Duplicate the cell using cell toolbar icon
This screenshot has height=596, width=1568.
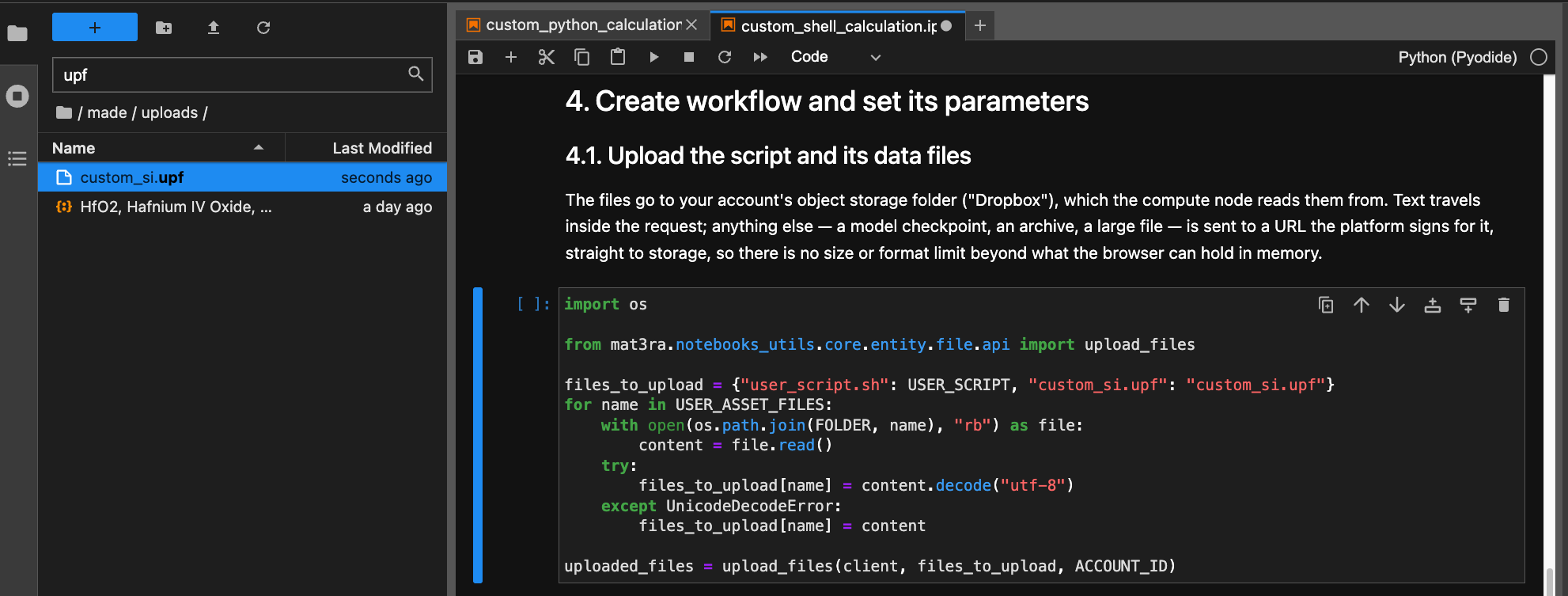pos(1326,305)
